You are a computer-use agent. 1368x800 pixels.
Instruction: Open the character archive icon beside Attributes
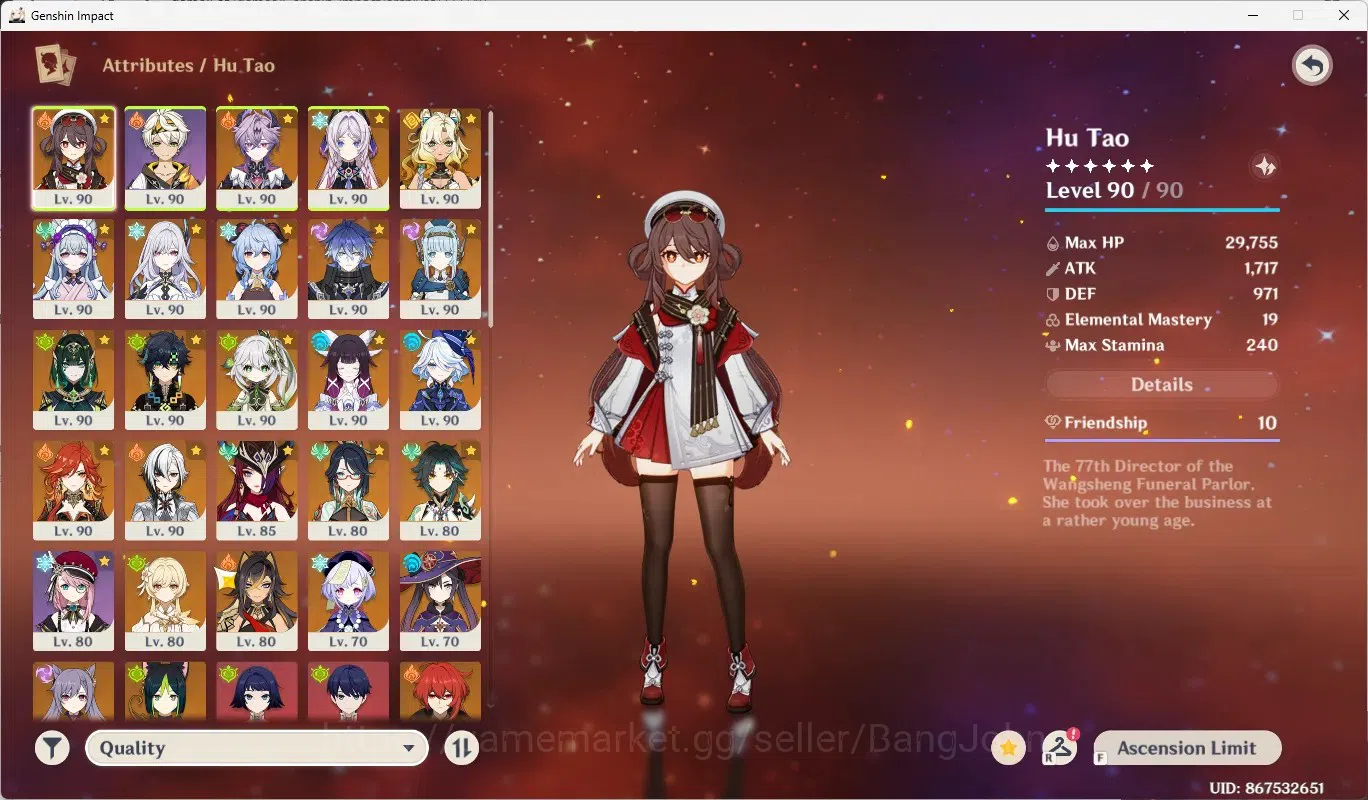[55, 65]
